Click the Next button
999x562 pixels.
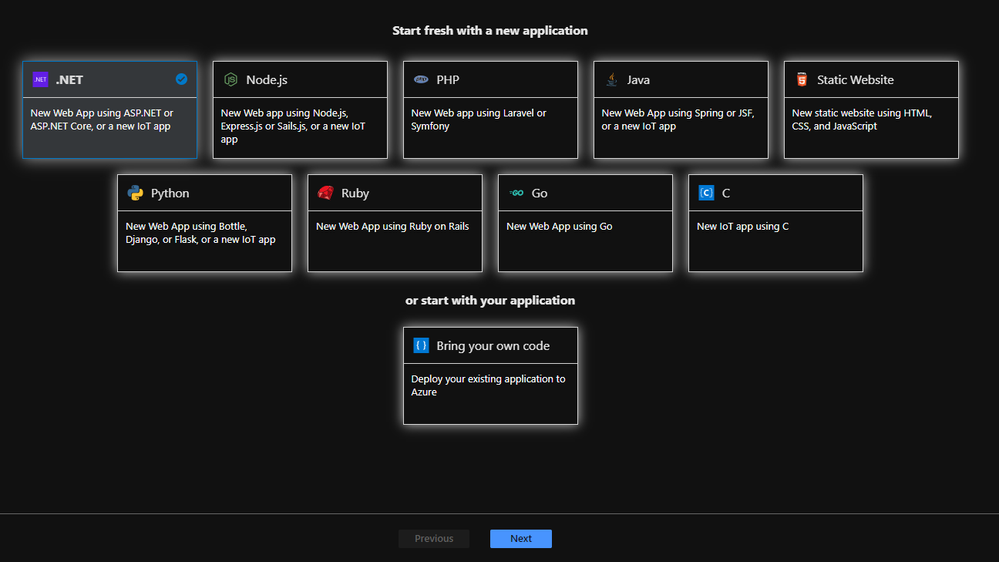(521, 538)
